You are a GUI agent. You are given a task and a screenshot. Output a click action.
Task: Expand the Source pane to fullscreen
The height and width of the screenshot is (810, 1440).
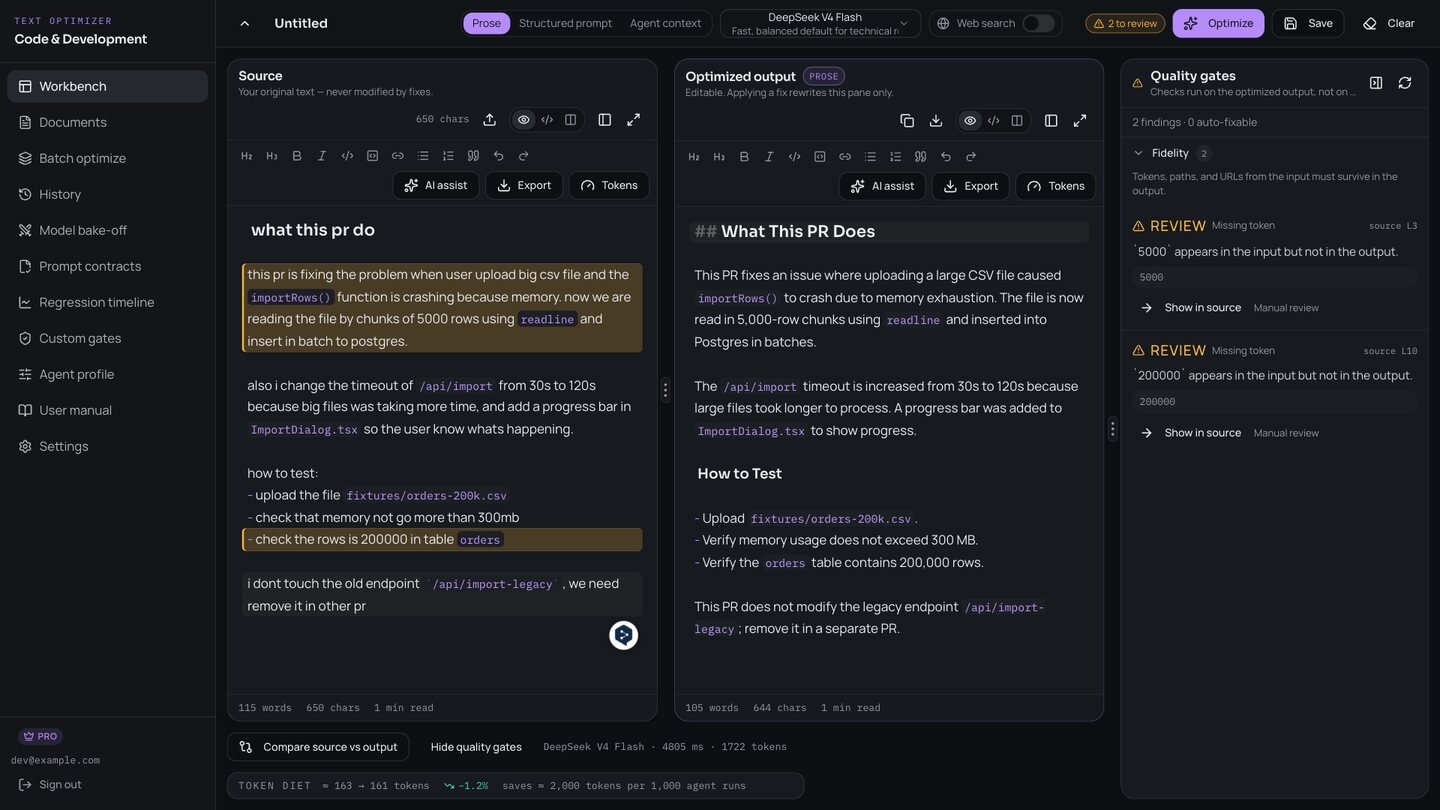pyautogui.click(x=633, y=120)
